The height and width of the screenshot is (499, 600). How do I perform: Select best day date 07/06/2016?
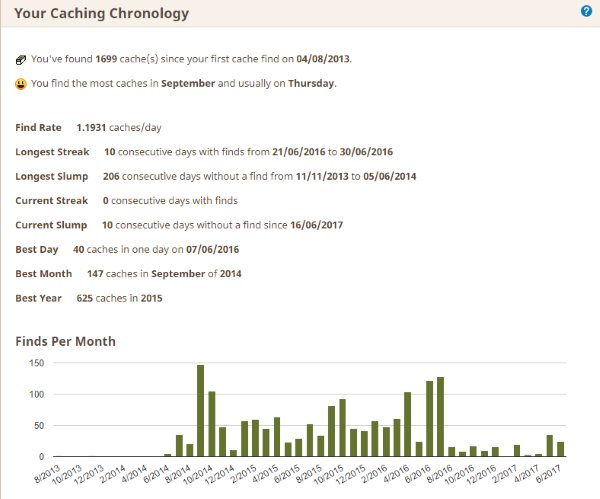pyautogui.click(x=212, y=250)
